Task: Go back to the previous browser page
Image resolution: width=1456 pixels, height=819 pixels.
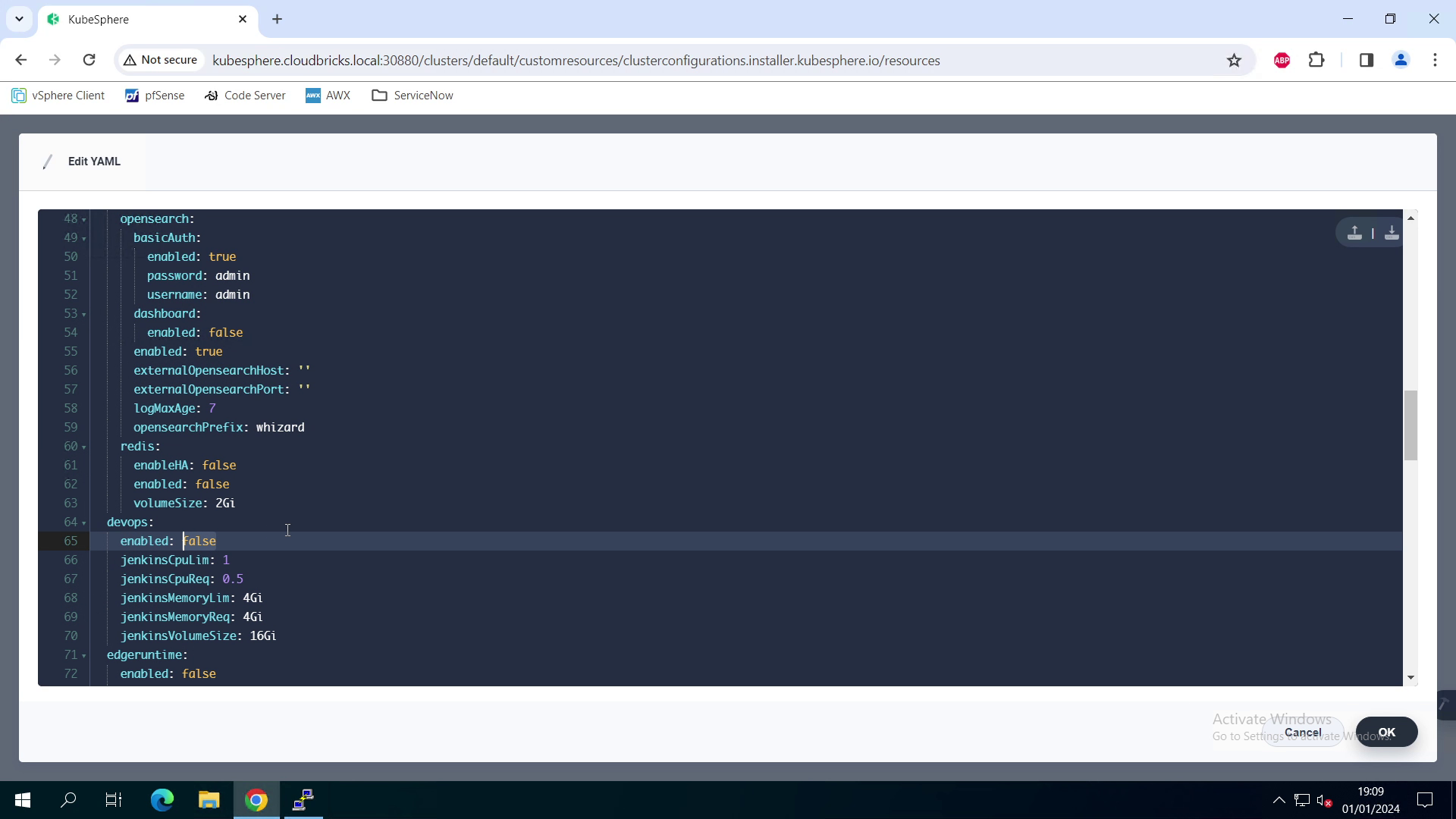Action: pos(21,60)
